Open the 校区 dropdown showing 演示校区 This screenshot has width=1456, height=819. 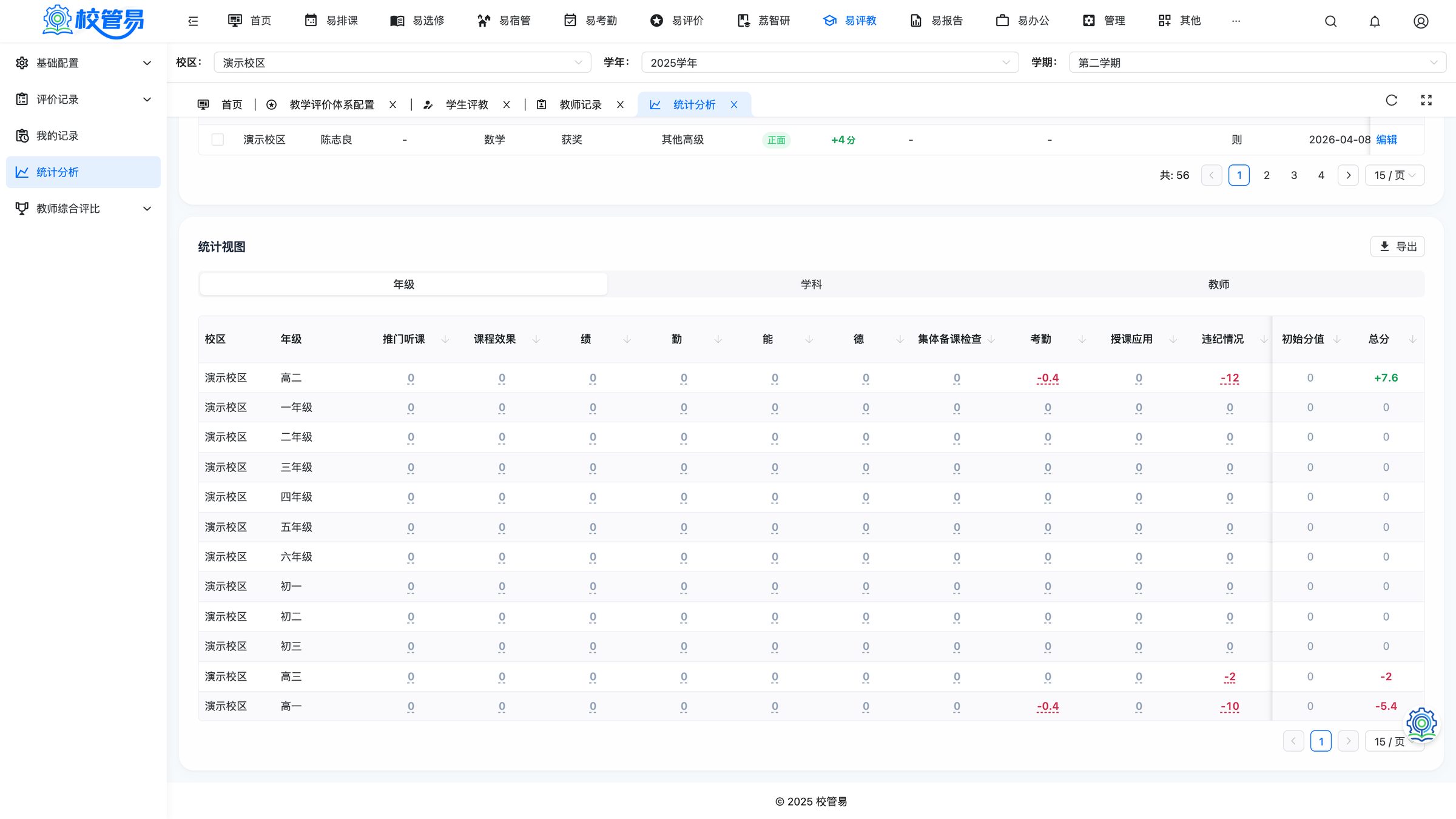click(x=402, y=62)
